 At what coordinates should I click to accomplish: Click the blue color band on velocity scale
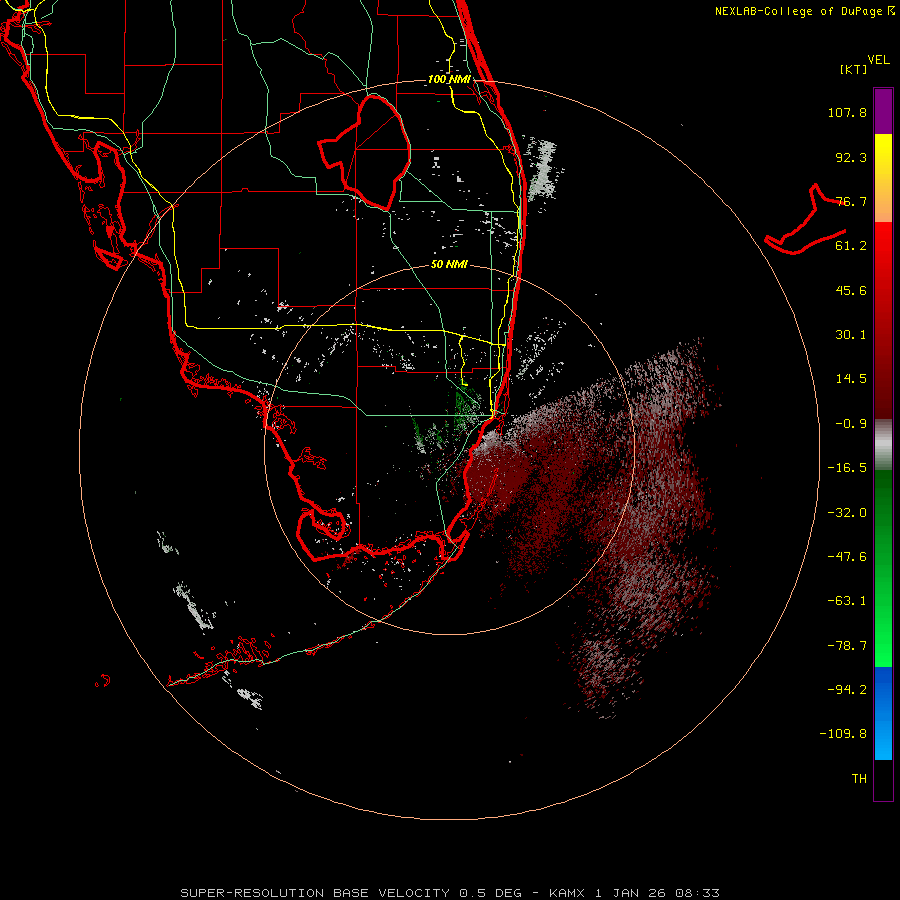pyautogui.click(x=883, y=713)
